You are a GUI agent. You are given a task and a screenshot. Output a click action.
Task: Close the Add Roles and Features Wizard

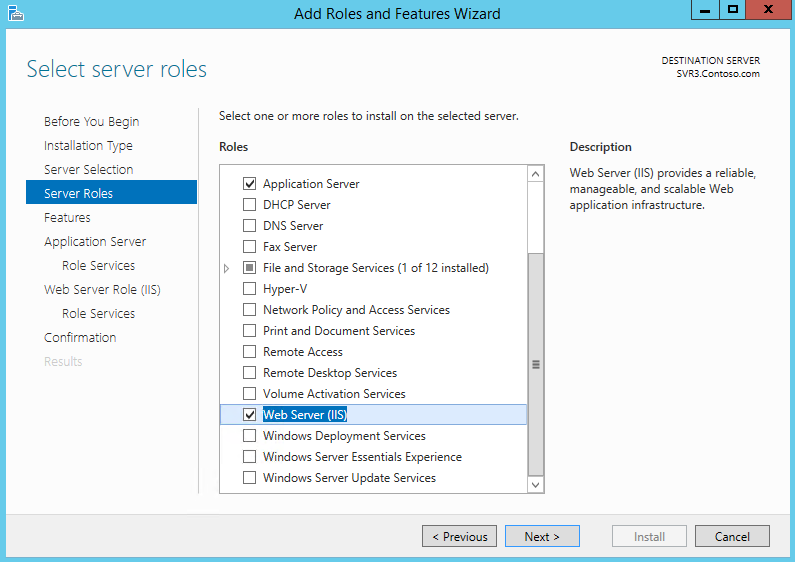click(x=769, y=10)
